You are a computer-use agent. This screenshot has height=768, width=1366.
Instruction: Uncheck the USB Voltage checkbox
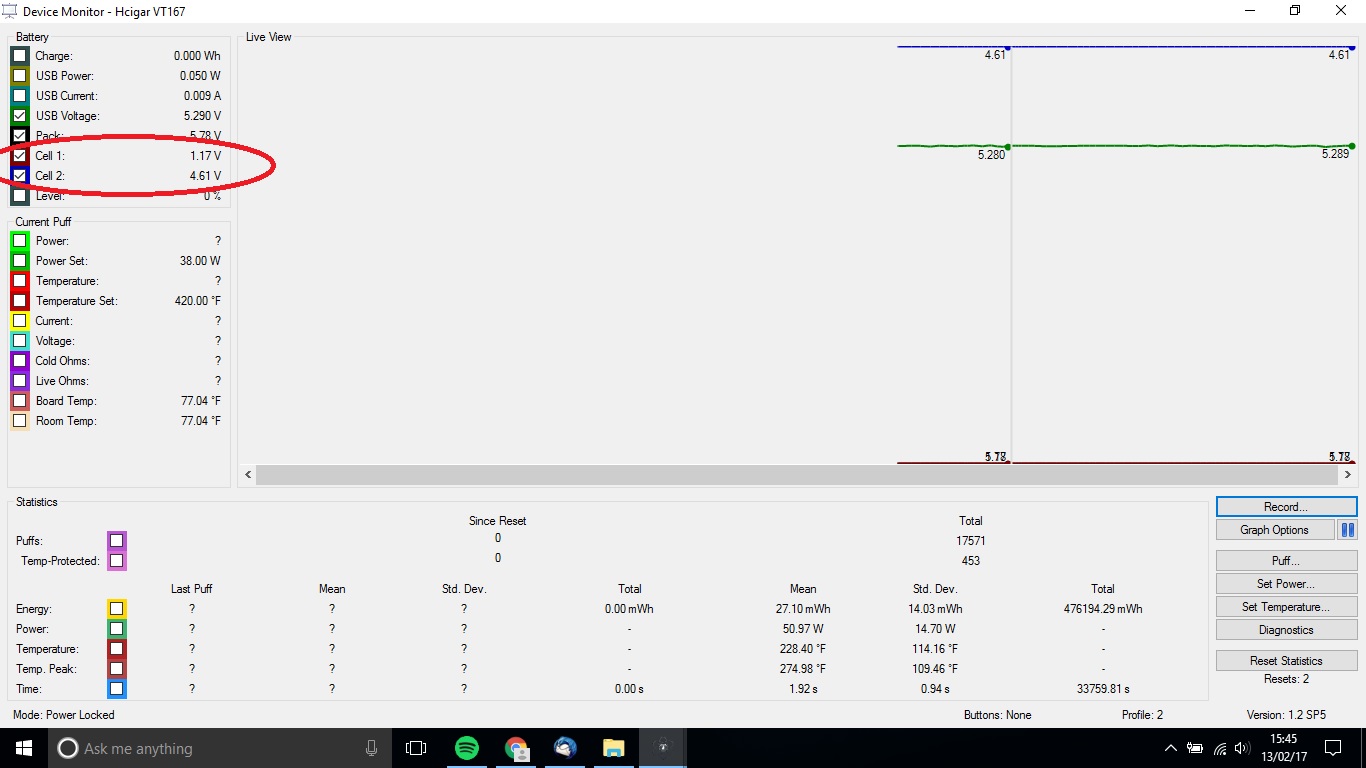(20, 116)
